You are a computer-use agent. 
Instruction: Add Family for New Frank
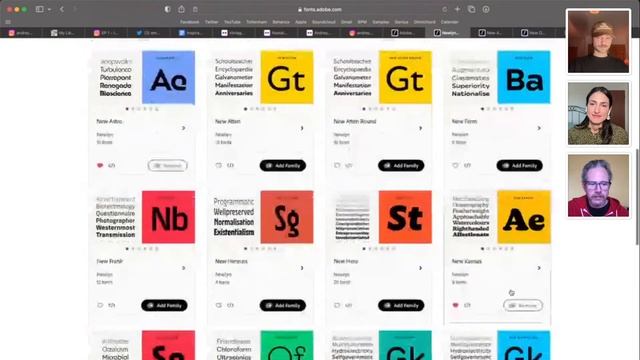coord(164,305)
